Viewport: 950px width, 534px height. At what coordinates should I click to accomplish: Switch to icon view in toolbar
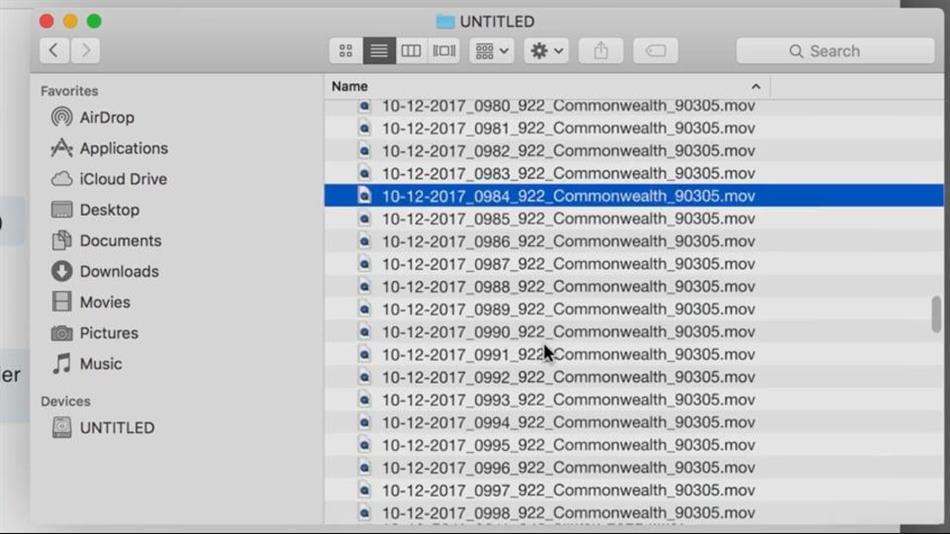346,51
